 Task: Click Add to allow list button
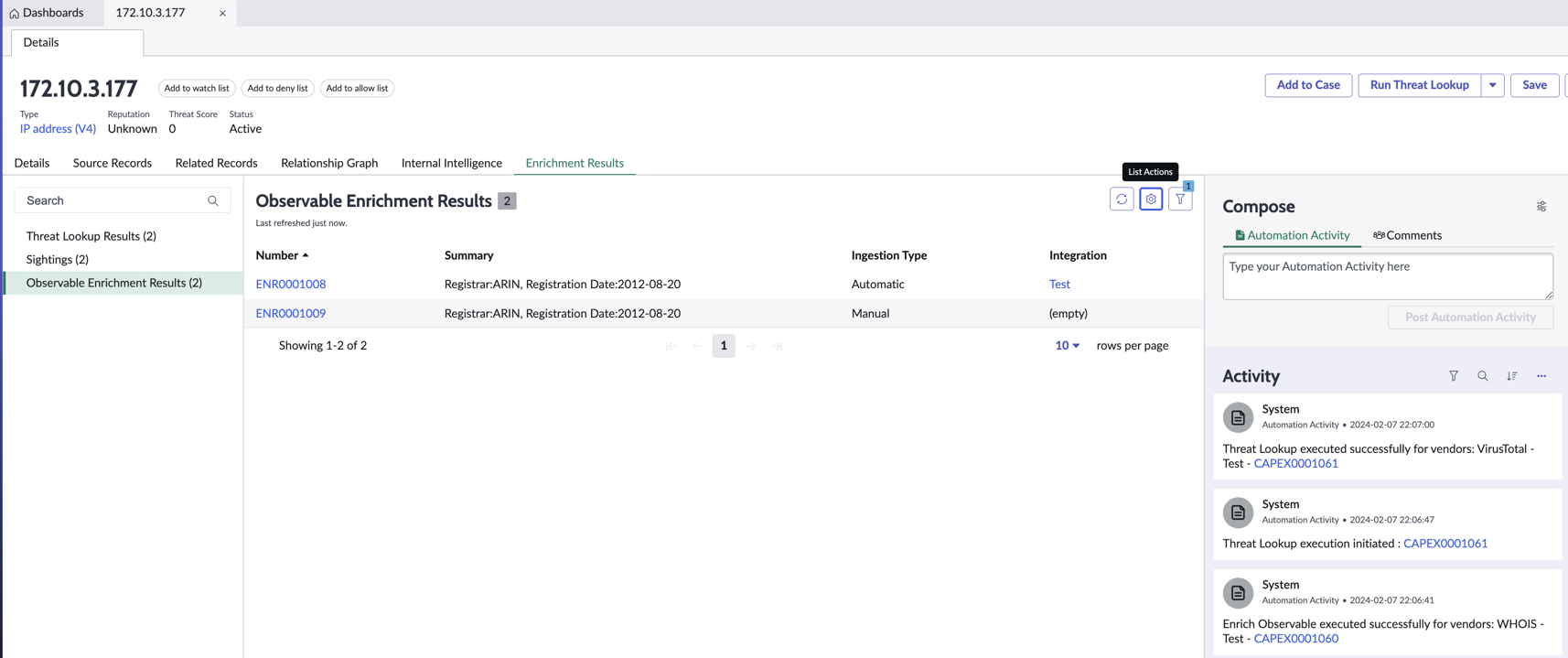tap(357, 88)
